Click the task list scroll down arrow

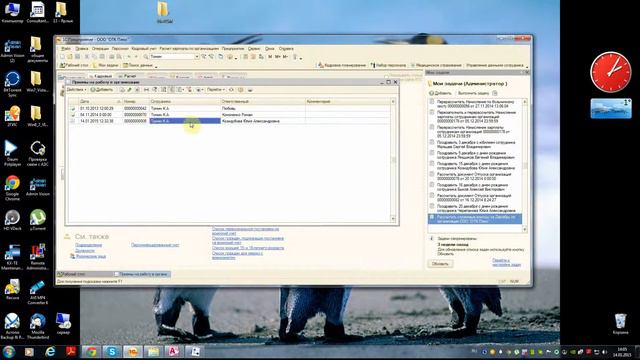[x=525, y=229]
